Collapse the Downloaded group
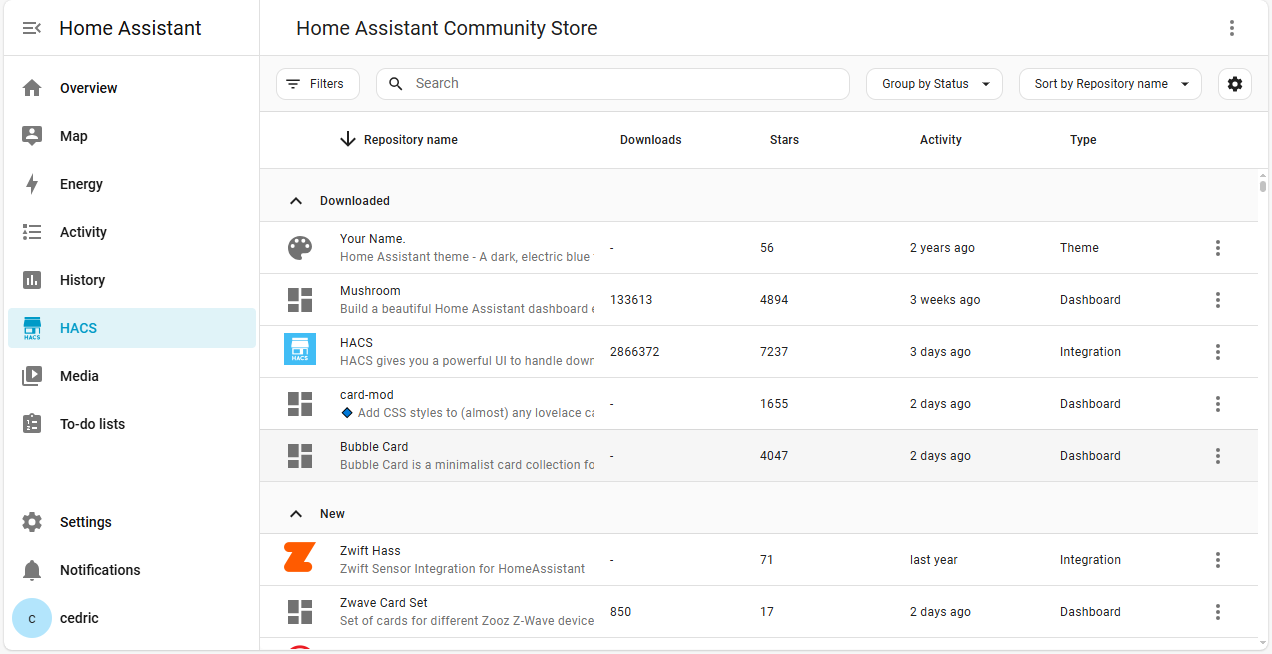 [x=296, y=201]
